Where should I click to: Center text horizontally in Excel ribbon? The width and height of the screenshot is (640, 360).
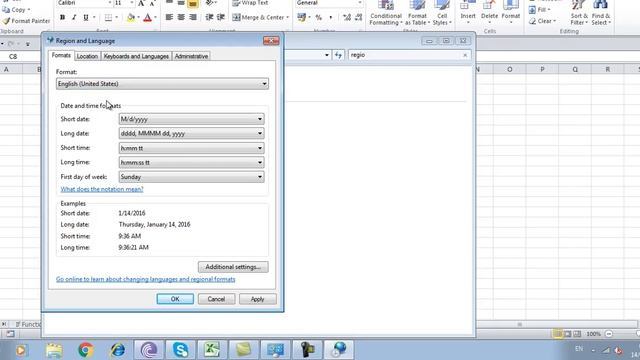pyautogui.click(x=181, y=17)
